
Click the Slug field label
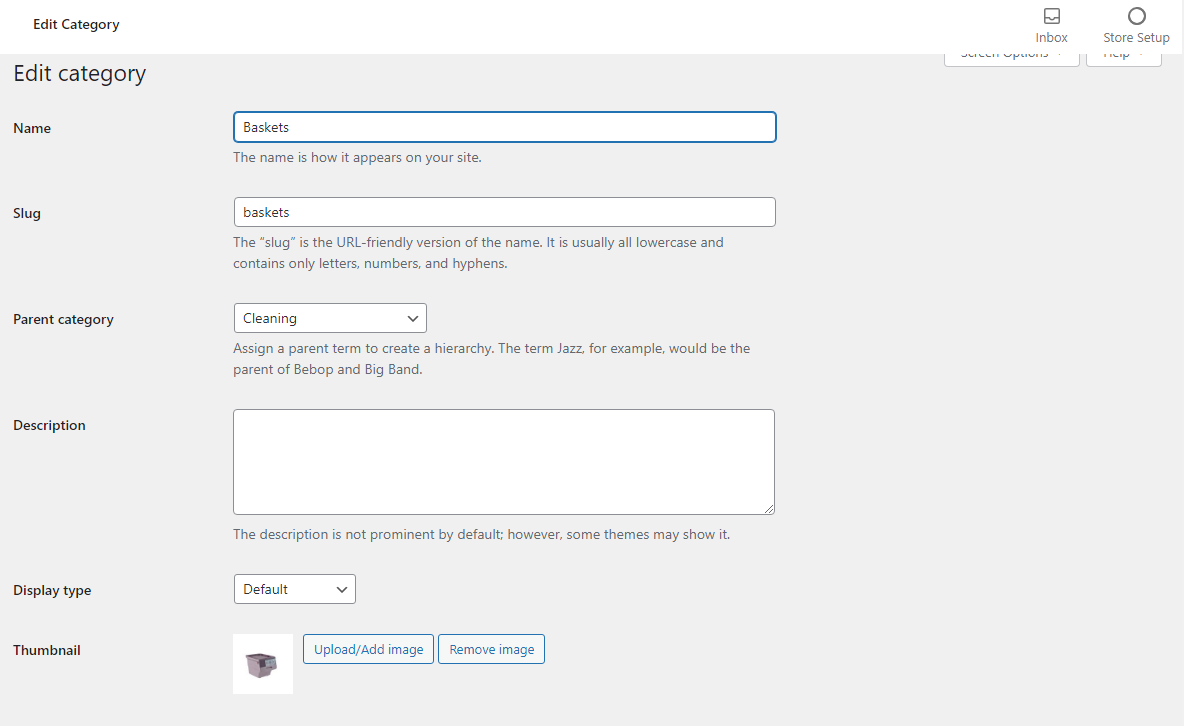26,213
